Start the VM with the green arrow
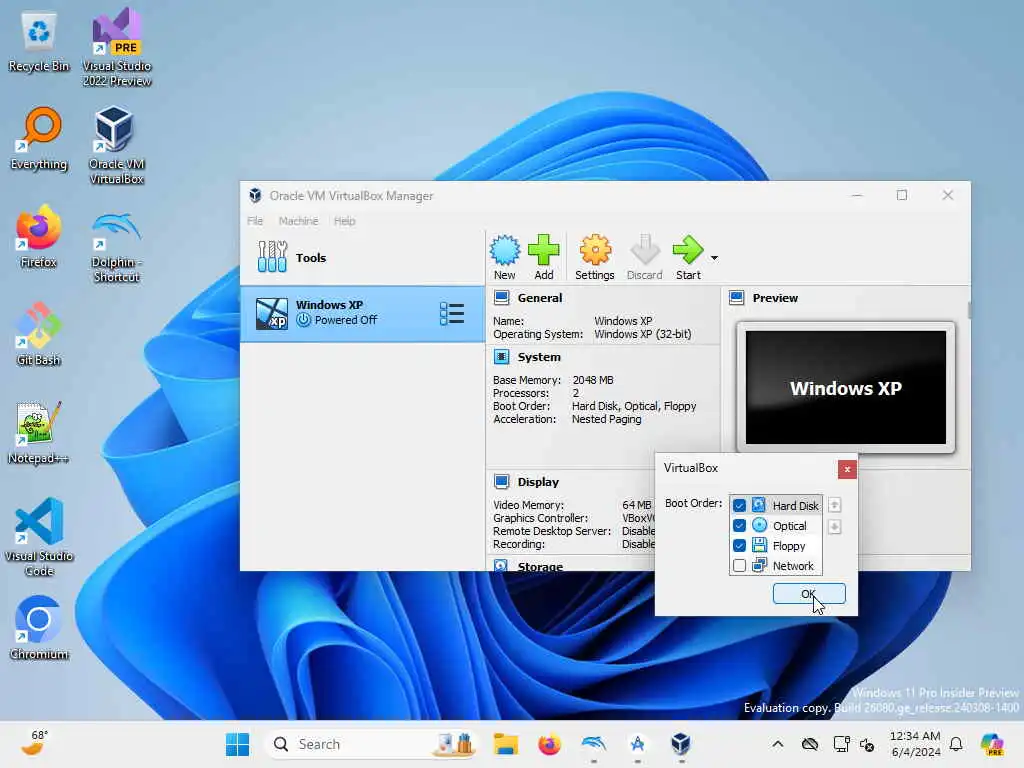 tap(688, 257)
